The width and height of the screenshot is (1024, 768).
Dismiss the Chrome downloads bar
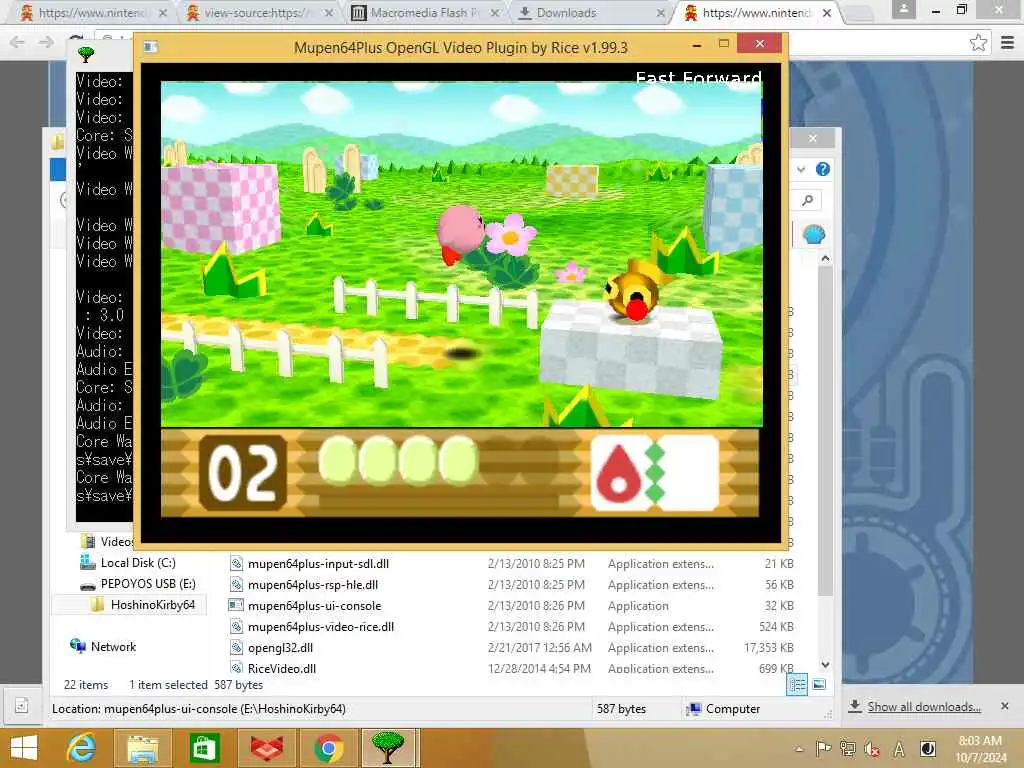click(1004, 706)
